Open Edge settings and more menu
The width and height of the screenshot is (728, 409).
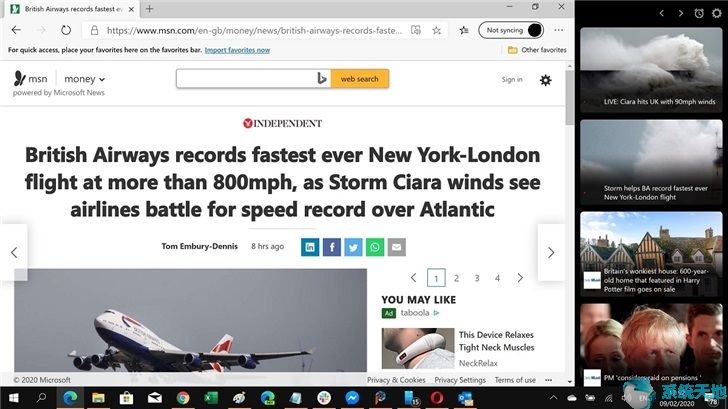tap(559, 30)
